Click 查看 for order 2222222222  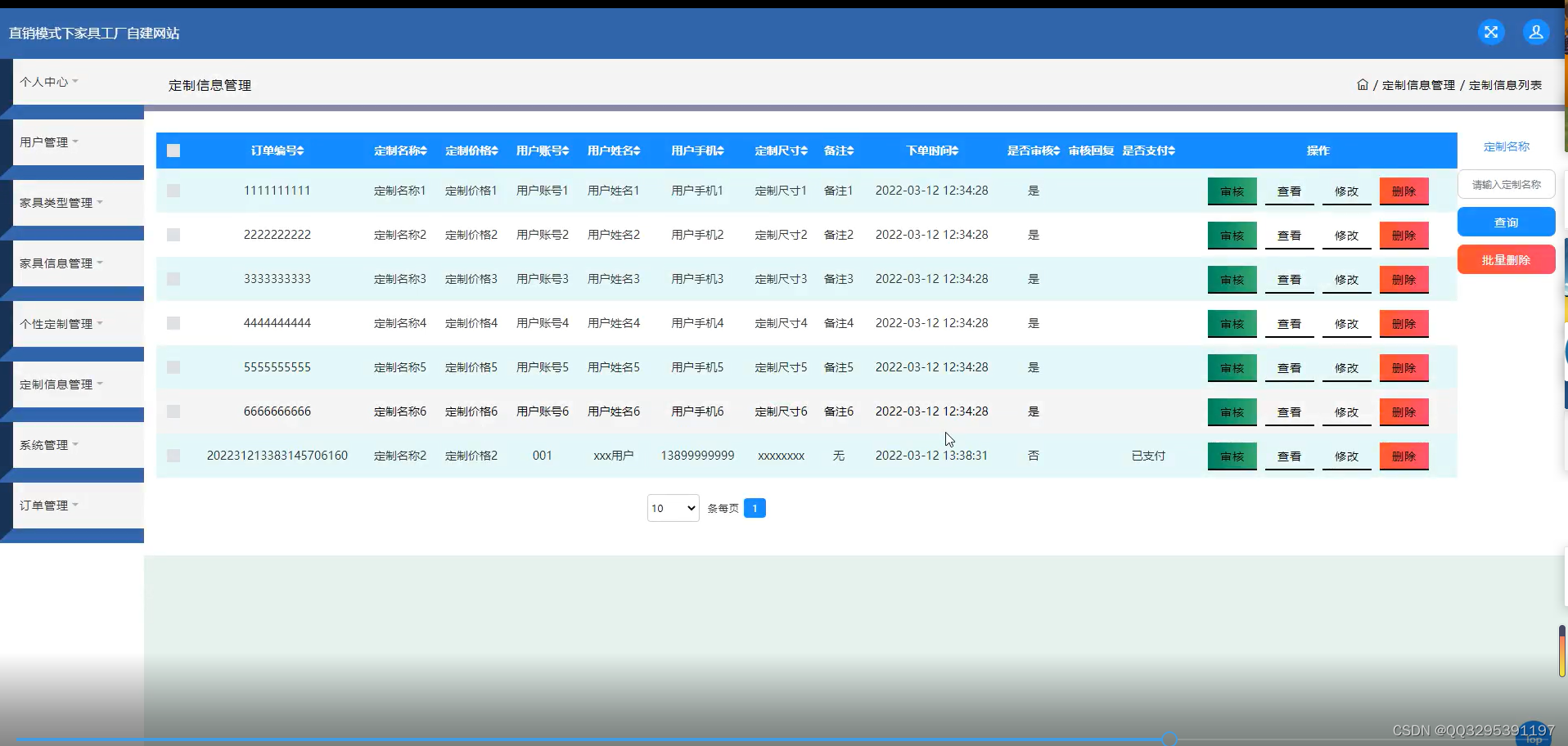[x=1289, y=236]
